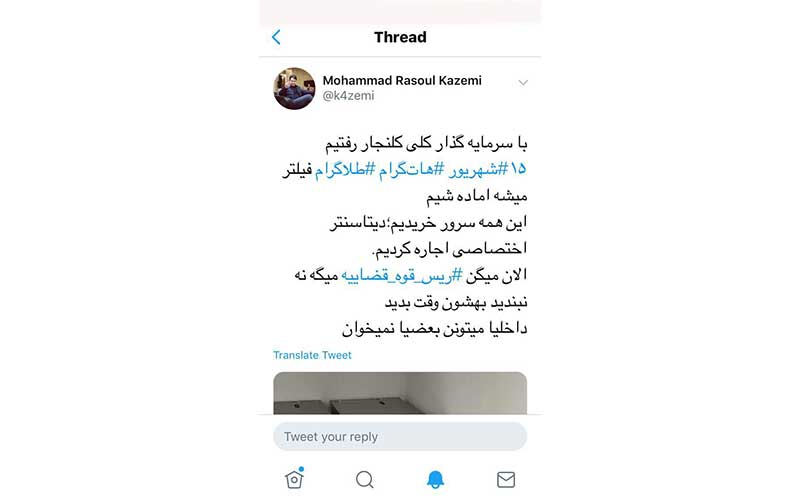The height and width of the screenshot is (500, 800).
Task: Open the Messages envelope tab
Action: tap(506, 480)
